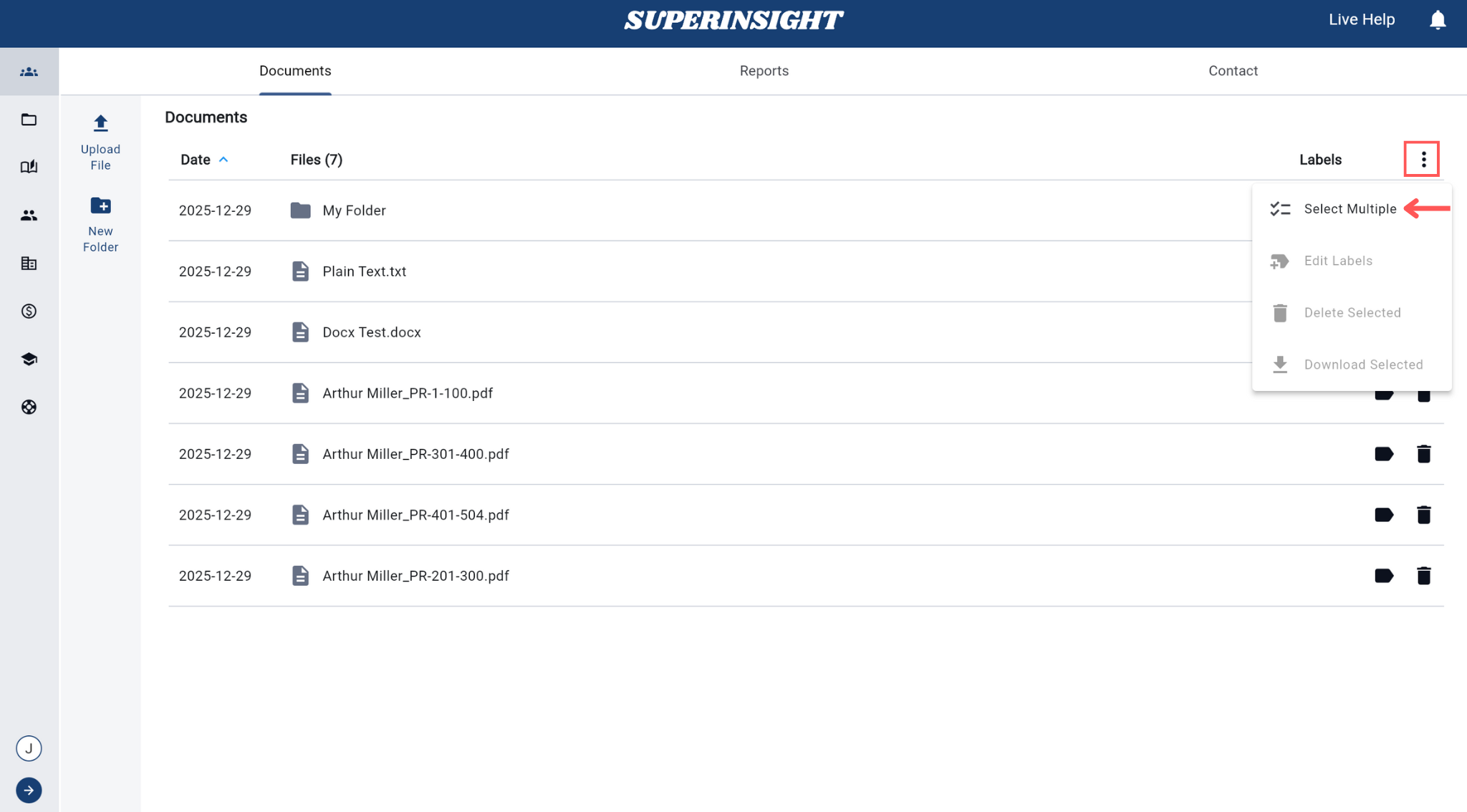Choose Select Multiple from the menu
1467x812 pixels.
pos(1350,209)
